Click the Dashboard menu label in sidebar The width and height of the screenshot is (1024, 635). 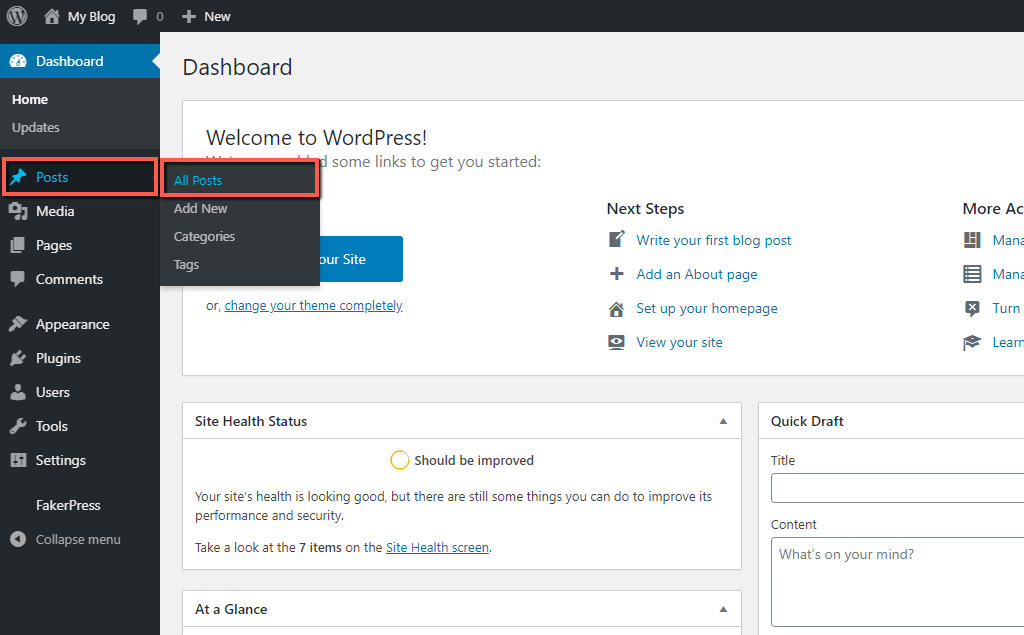[69, 61]
